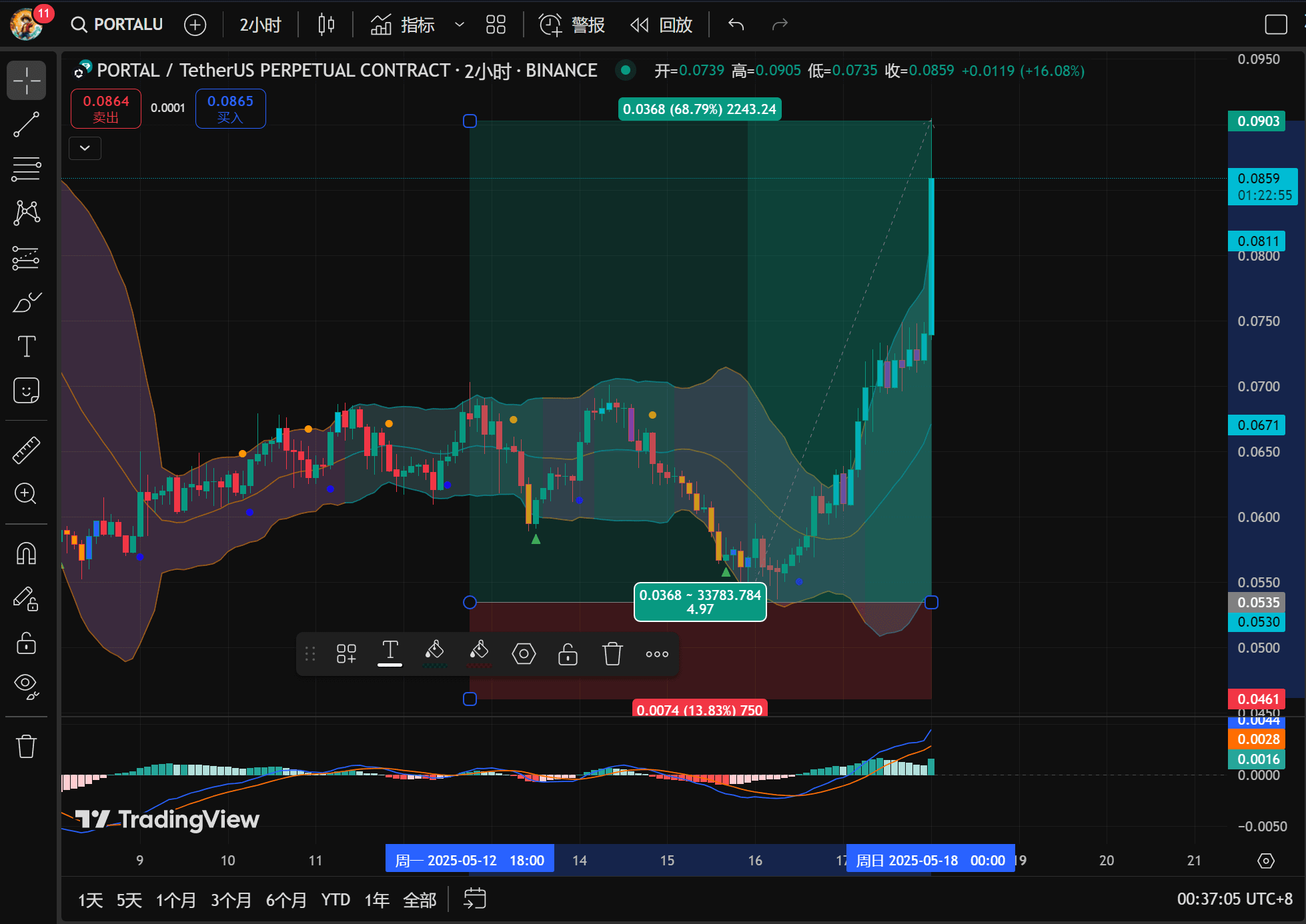This screenshot has width=1306, height=924.
Task: Remove all drawings with sidebar trash icon
Action: tap(27, 746)
